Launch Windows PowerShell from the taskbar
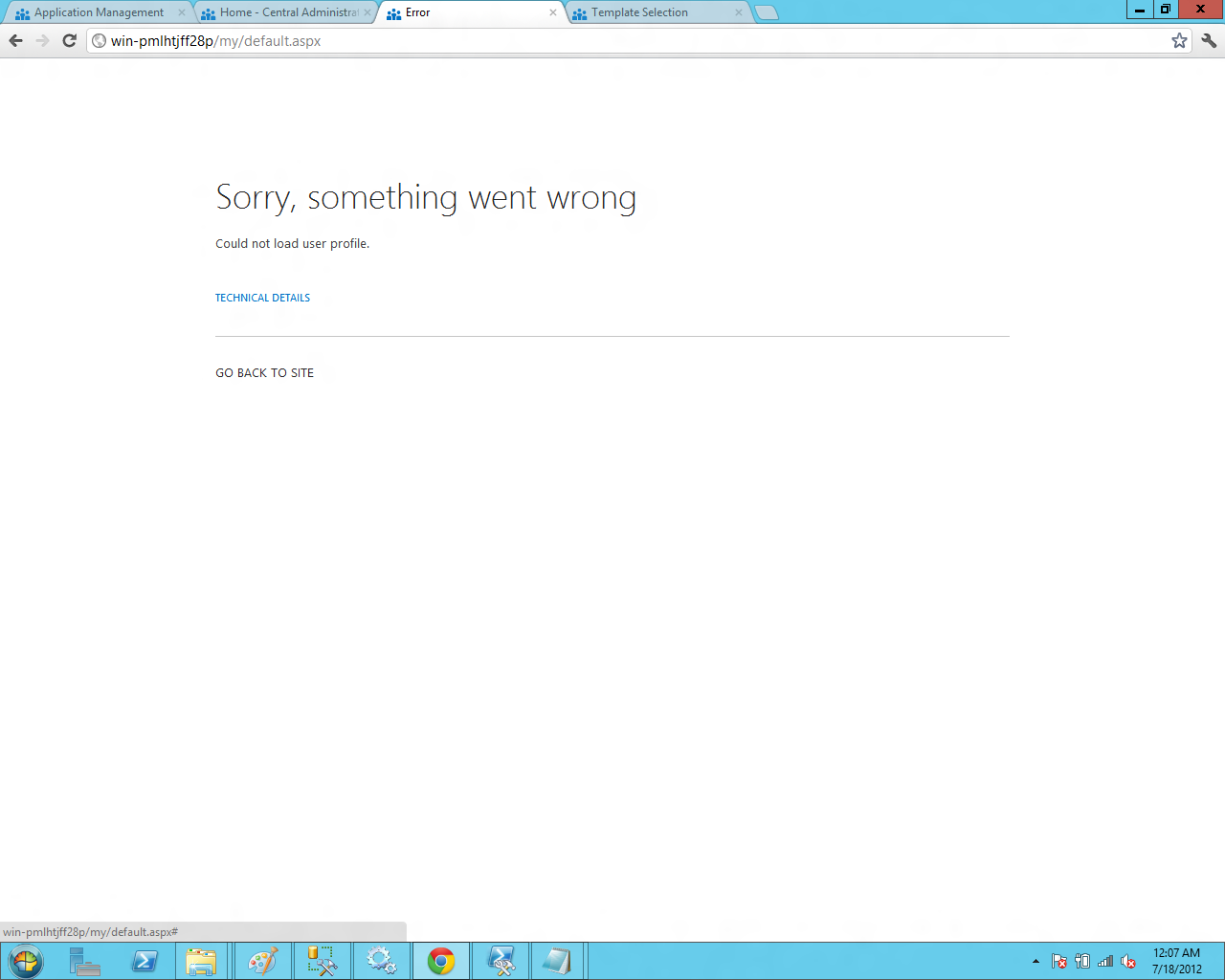Viewport: 1225px width, 980px height. point(145,960)
